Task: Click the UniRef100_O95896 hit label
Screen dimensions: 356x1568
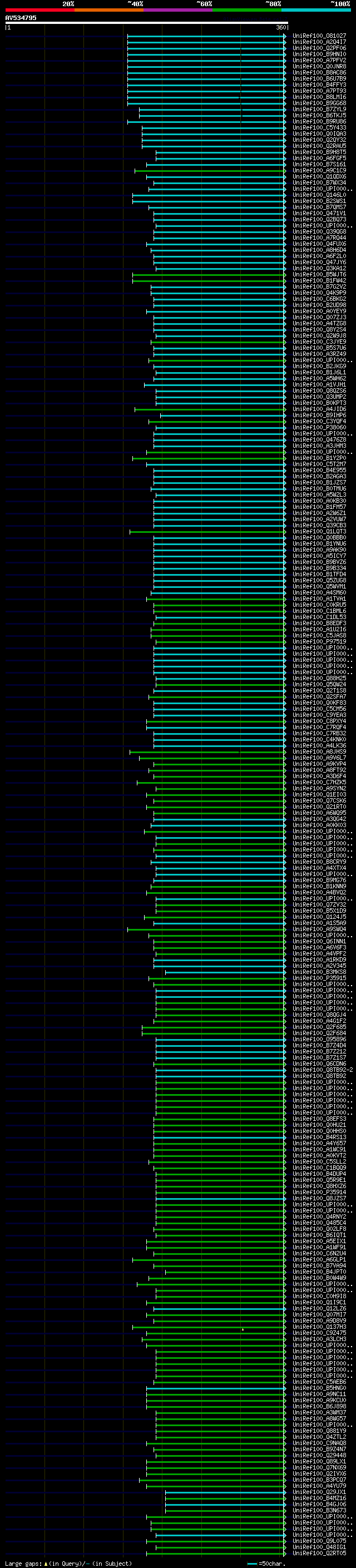Action: click(x=319, y=1040)
